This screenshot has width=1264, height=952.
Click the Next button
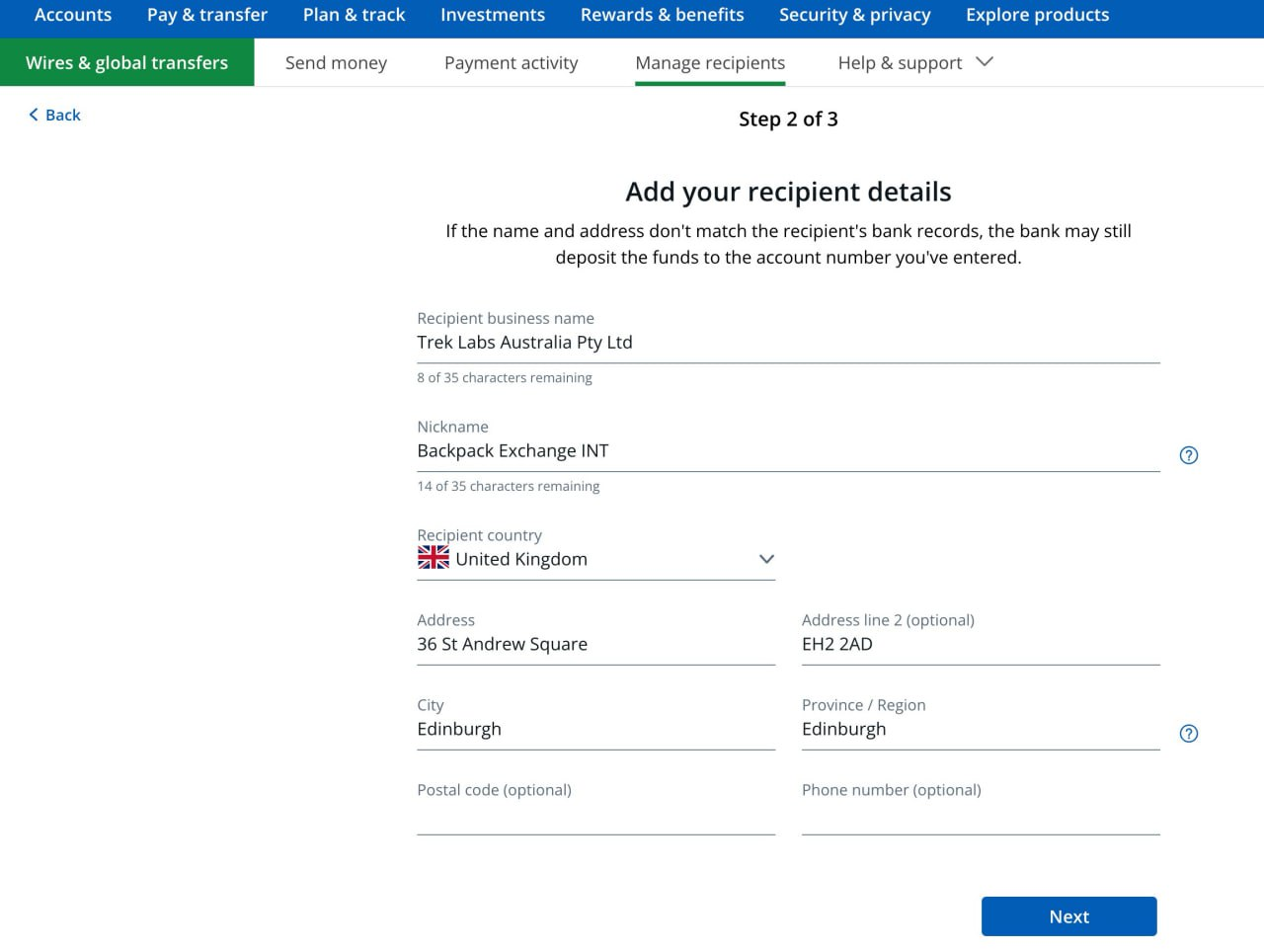click(1068, 916)
